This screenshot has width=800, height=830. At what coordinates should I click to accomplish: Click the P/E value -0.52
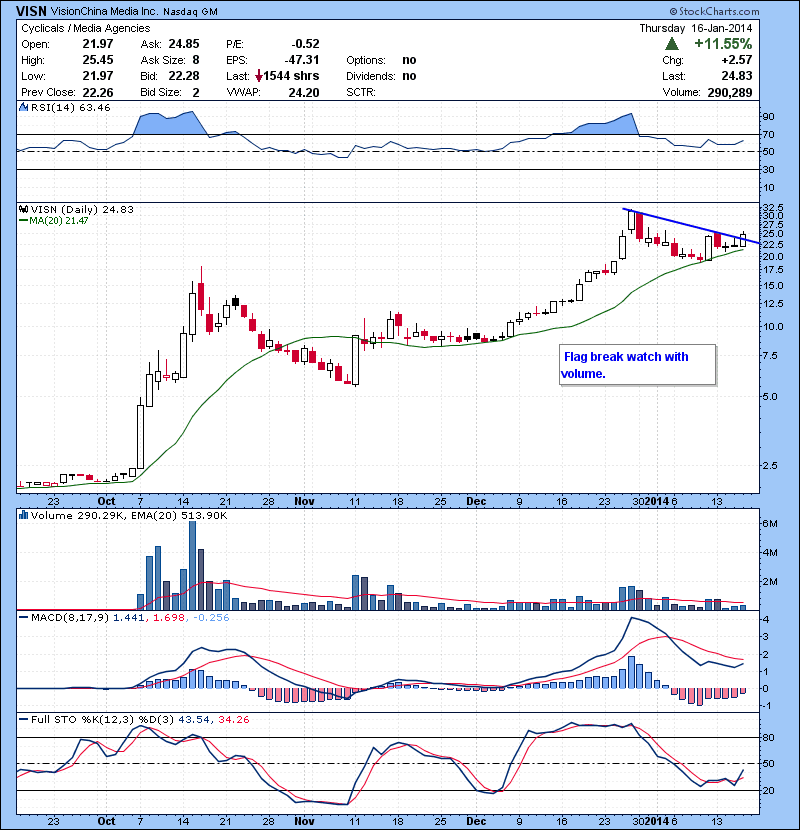[x=305, y=44]
